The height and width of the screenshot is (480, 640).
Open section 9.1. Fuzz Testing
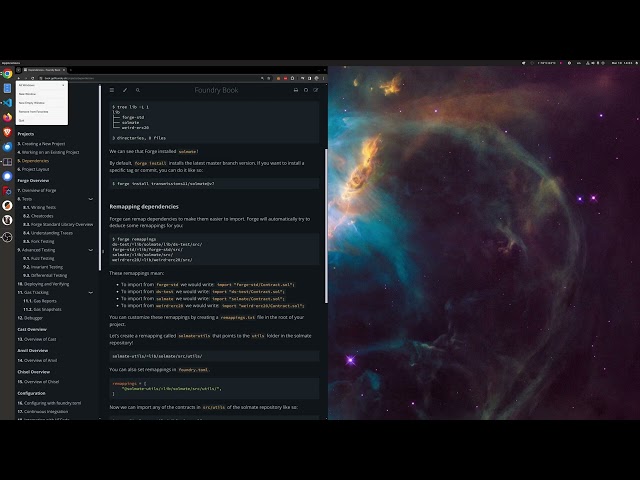tap(38, 258)
